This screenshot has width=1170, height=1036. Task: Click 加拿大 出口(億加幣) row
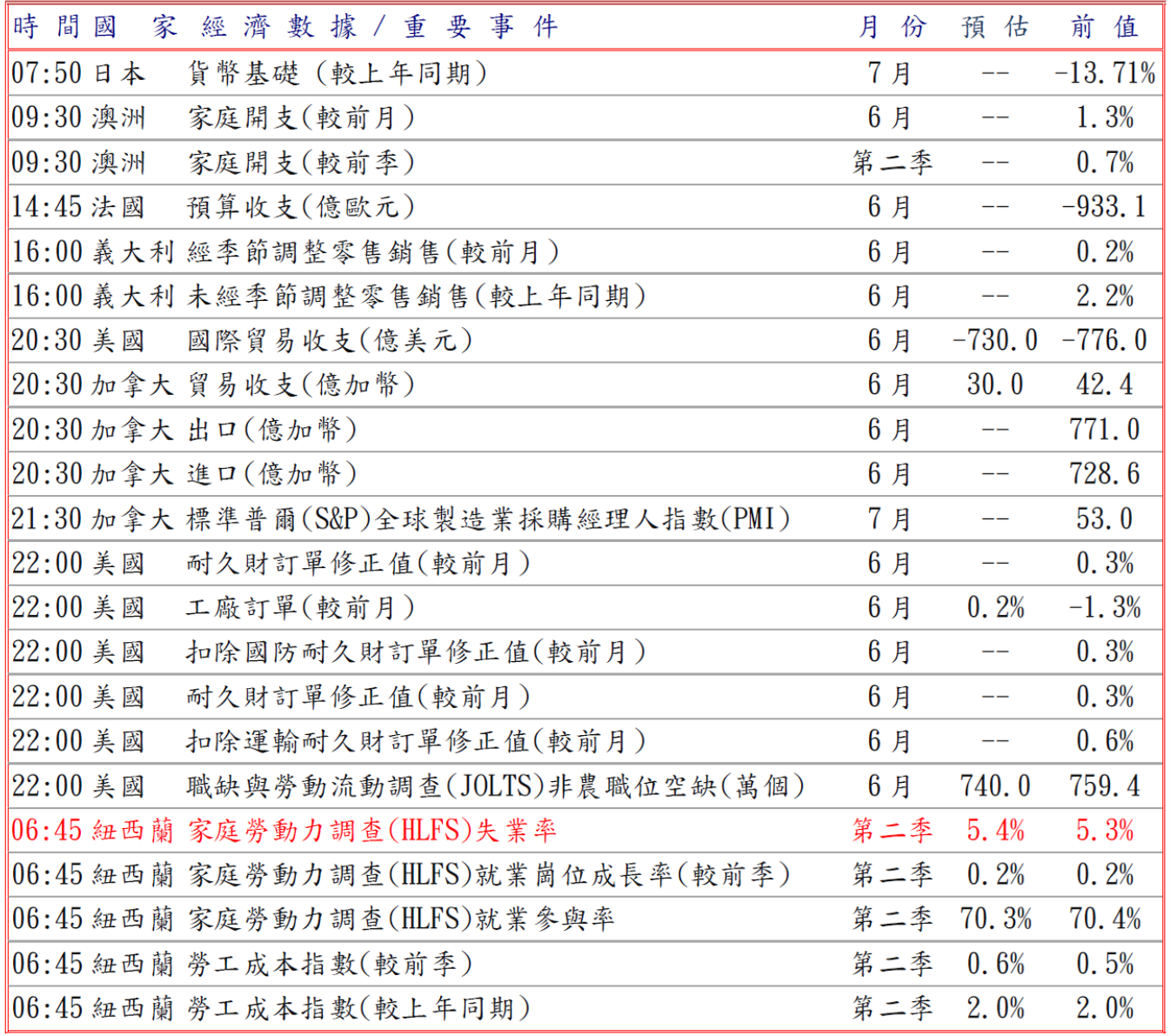(585, 430)
